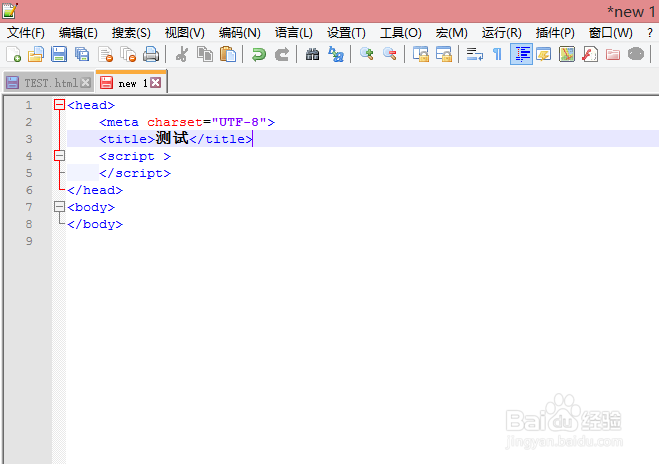Open the 语言(L) menu
Image resolution: width=659 pixels, height=464 pixels.
click(294, 32)
